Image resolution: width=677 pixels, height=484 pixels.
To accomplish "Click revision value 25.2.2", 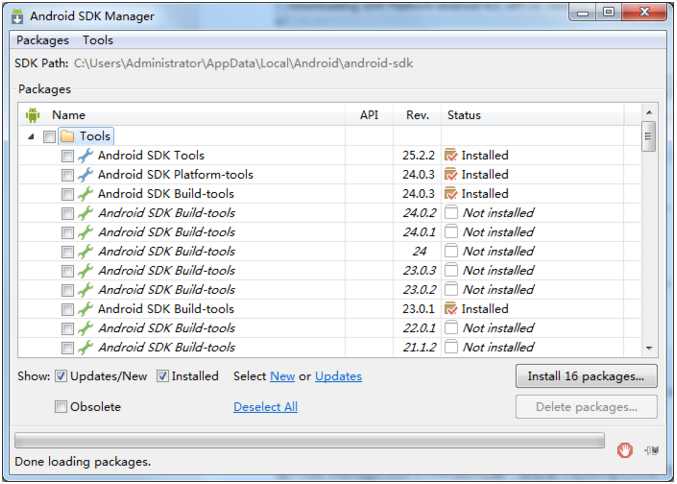I will click(x=418, y=155).
